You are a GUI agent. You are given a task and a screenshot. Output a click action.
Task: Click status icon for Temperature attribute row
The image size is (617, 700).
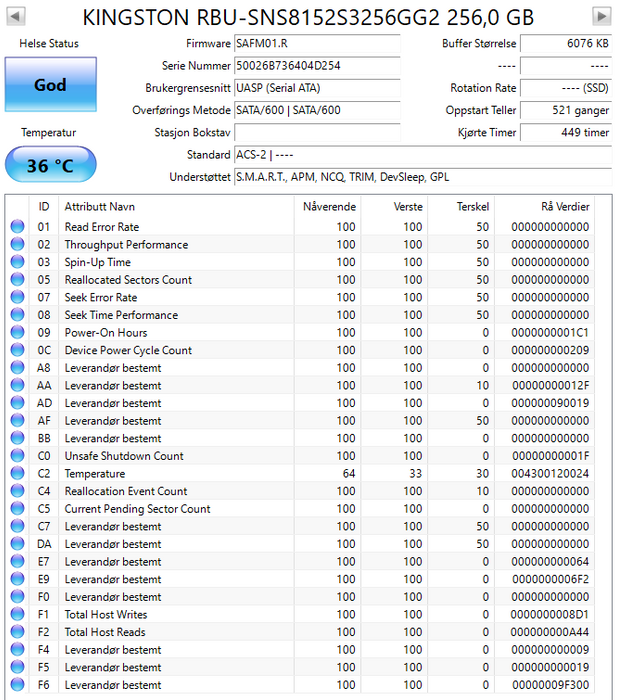(17, 474)
